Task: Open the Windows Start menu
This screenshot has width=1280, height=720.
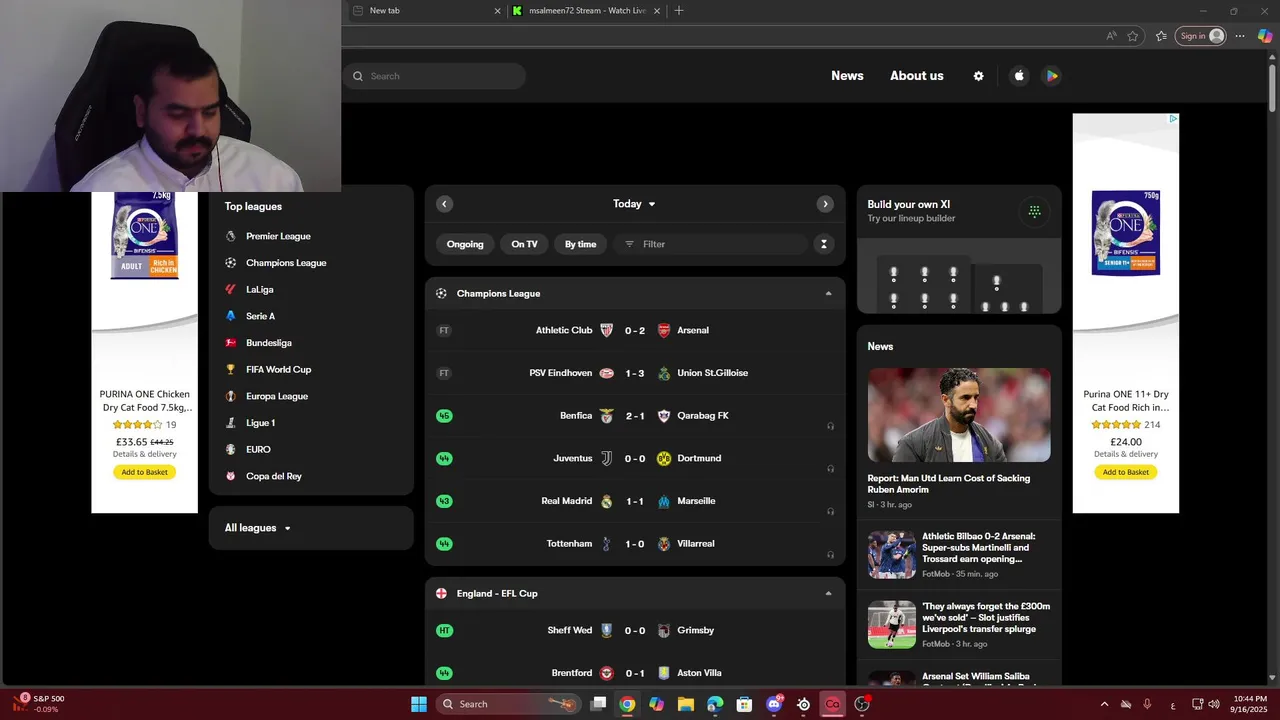Action: 419,704
